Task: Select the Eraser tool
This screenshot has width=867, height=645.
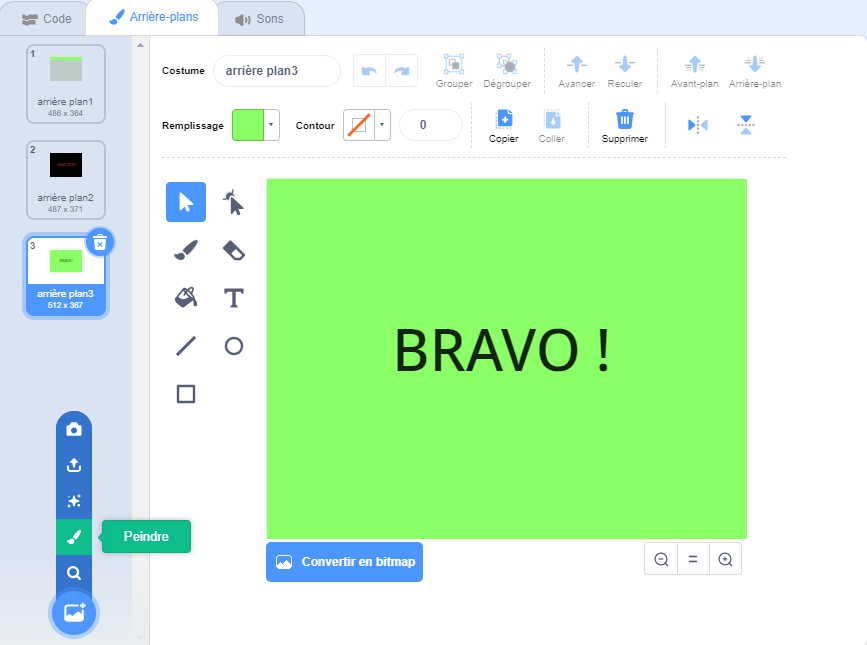Action: pyautogui.click(x=233, y=250)
